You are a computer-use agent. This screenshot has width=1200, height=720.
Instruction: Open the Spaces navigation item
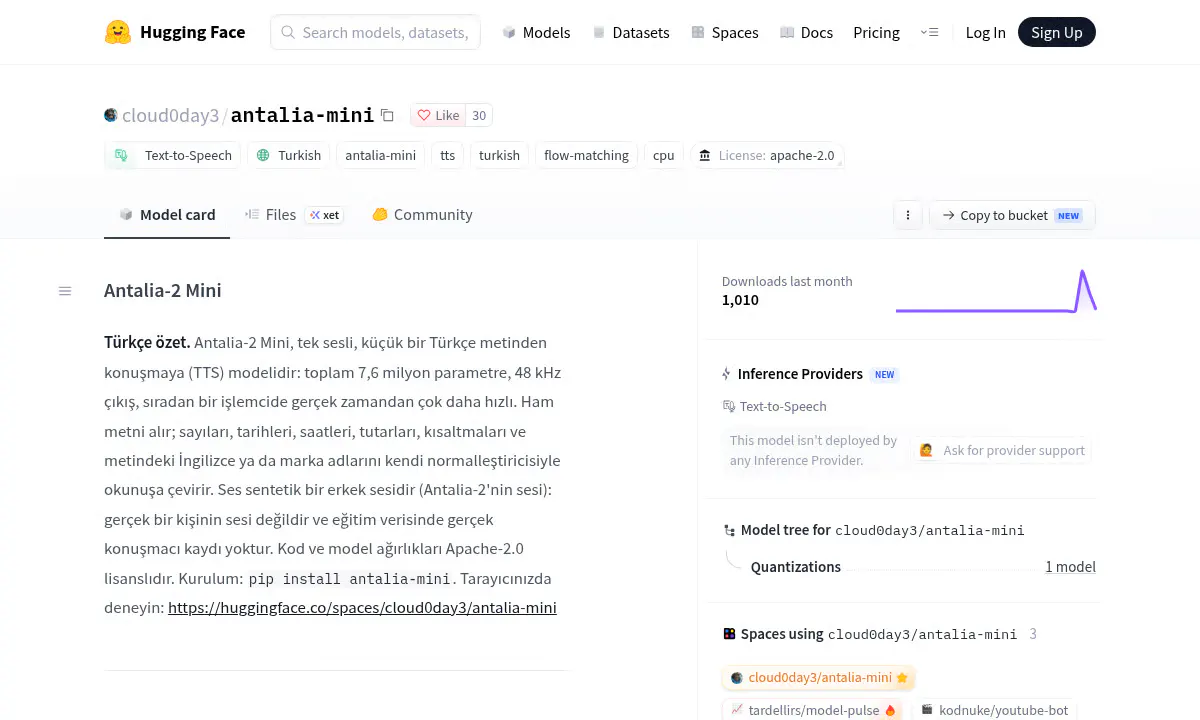[x=724, y=32]
